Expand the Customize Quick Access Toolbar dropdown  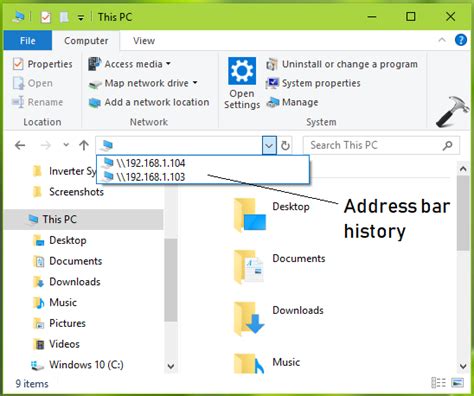(81, 17)
